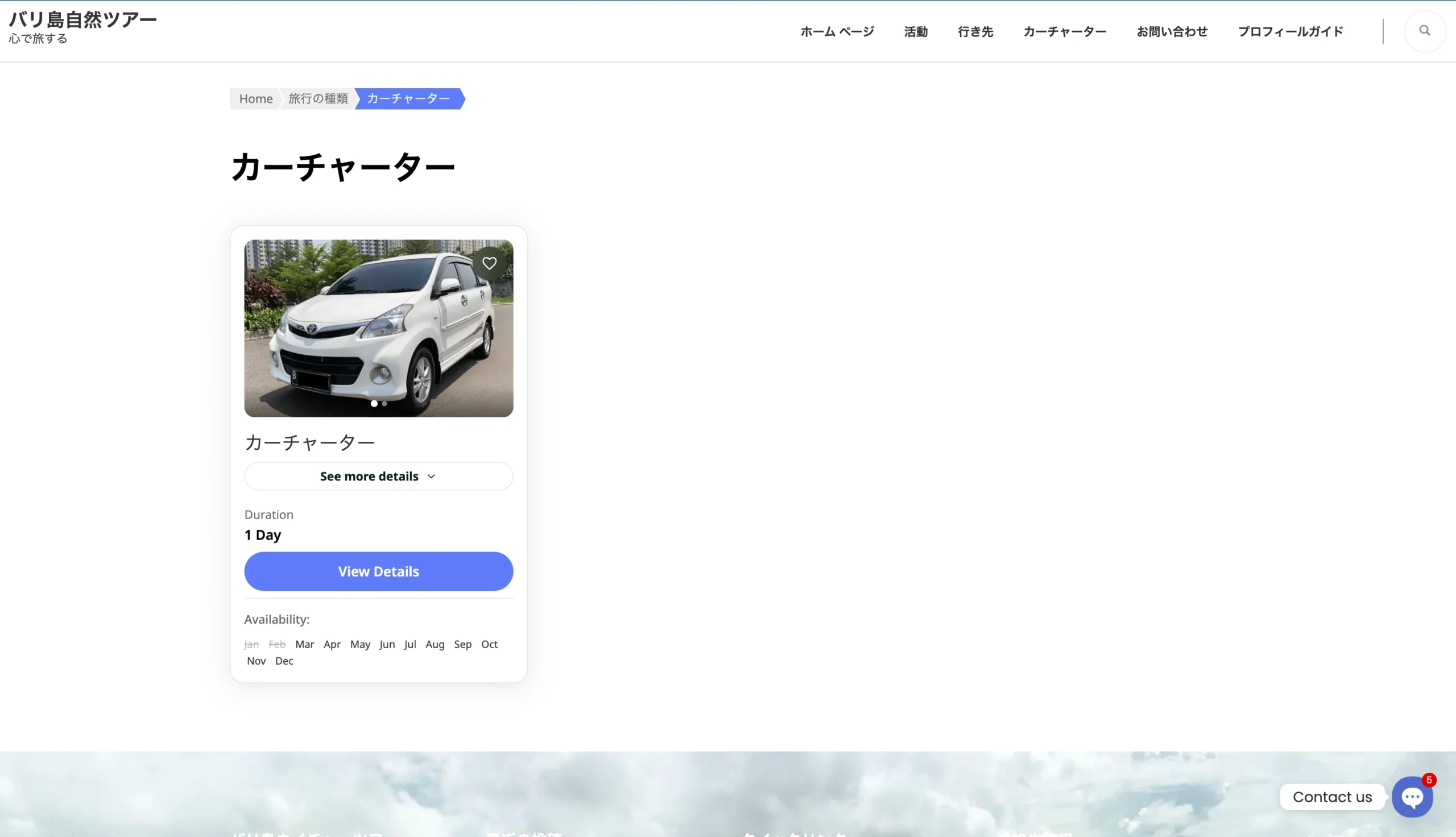Screen dimensions: 1456x837
Task: Click the Contact us label
Action: click(x=1331, y=797)
